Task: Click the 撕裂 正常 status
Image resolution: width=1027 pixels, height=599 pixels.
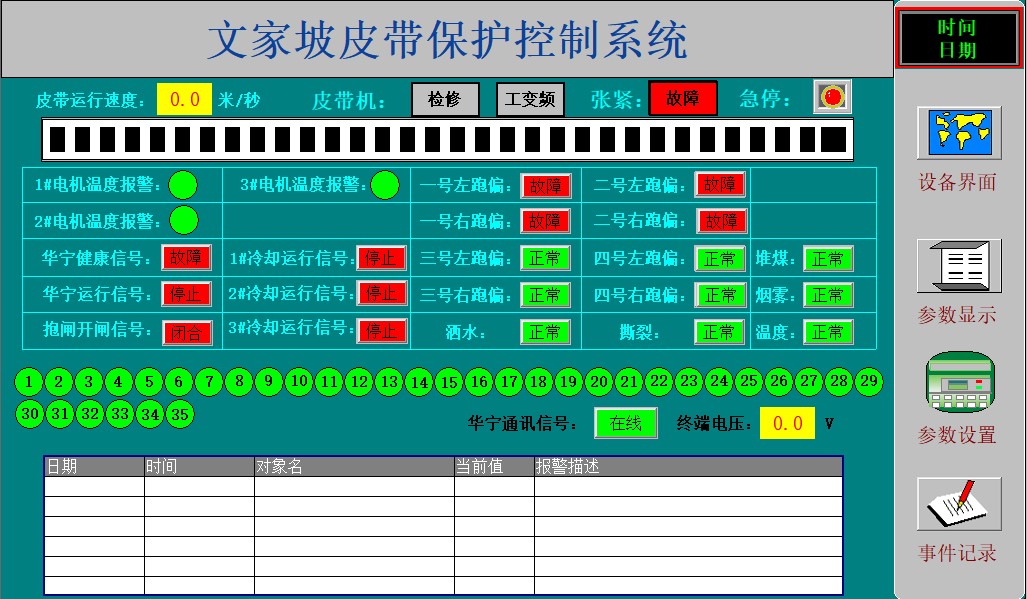Action: 719,332
